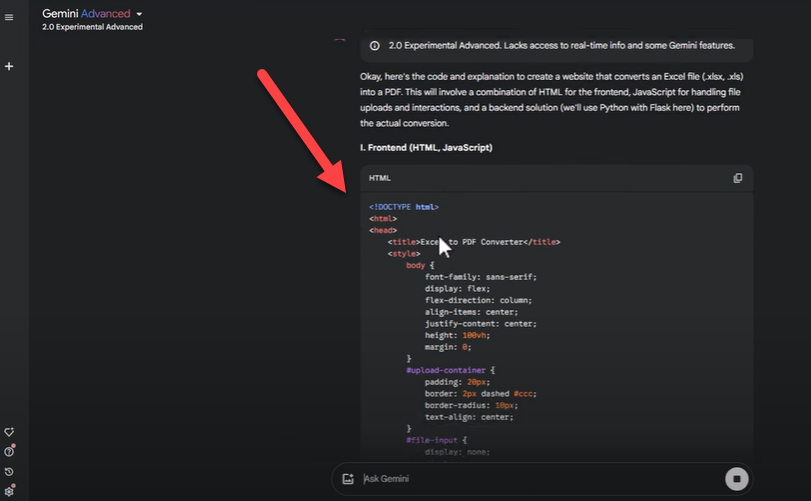Click the Excel to PDF Converter title line
The image size is (811, 501).
[x=474, y=242]
